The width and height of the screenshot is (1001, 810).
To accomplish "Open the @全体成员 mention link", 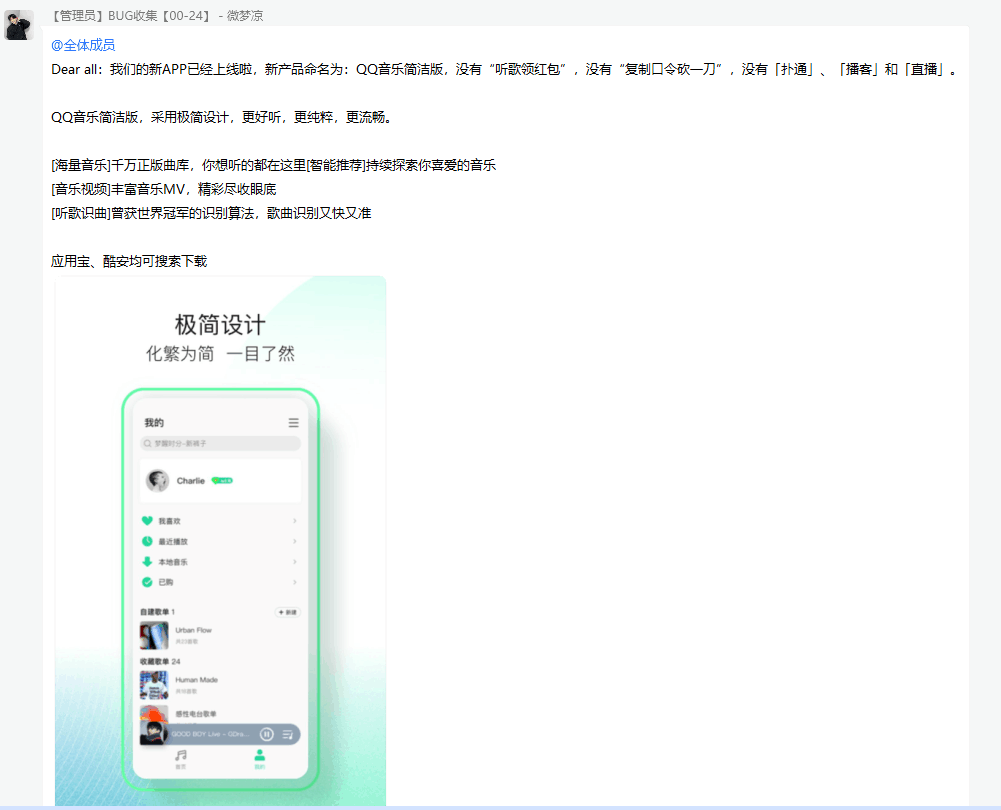I will pos(78,45).
